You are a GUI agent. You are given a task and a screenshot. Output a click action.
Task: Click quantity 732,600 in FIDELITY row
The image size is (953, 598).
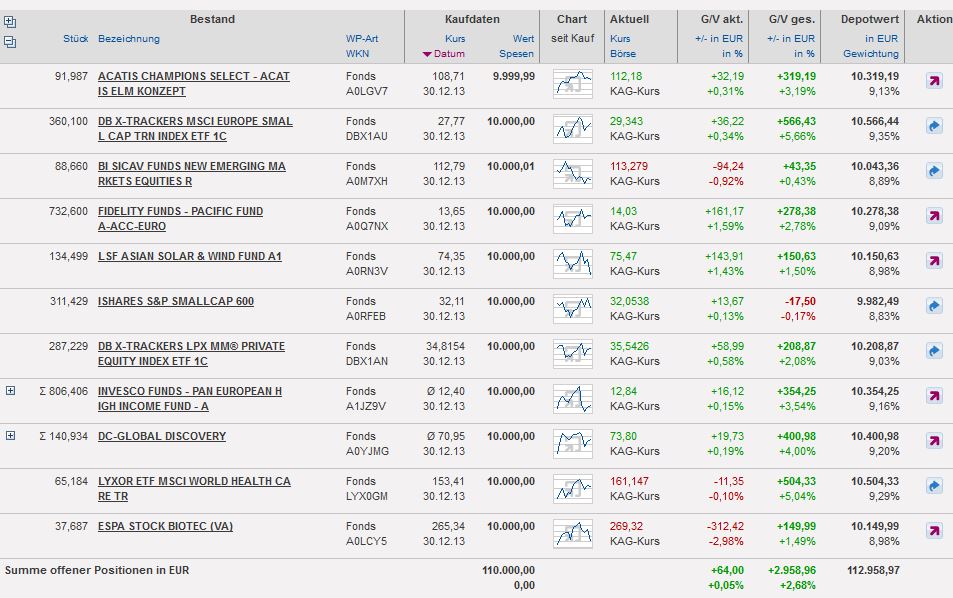pos(68,211)
